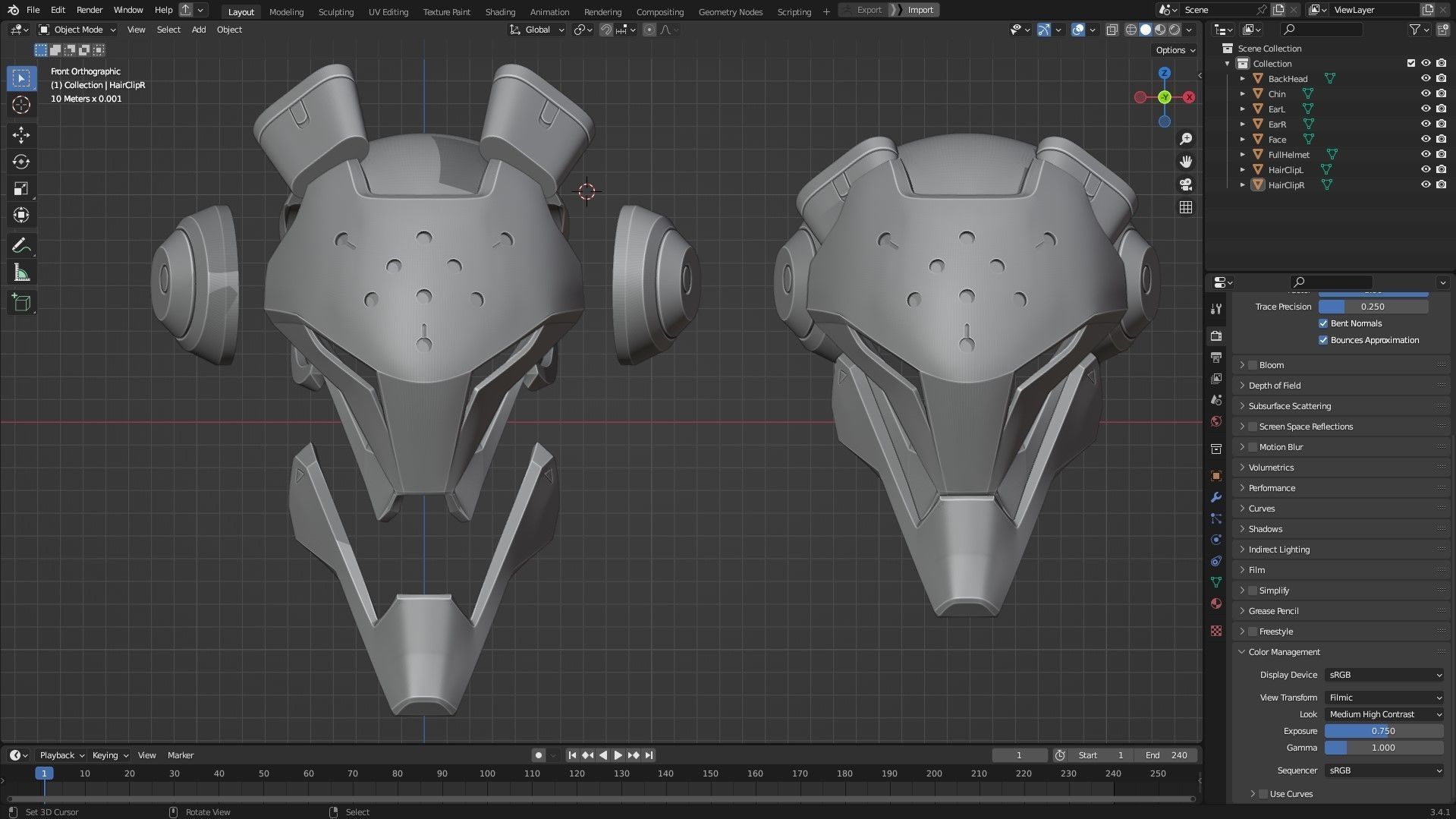Click the Export button
The width and height of the screenshot is (1456, 819).
click(x=870, y=10)
